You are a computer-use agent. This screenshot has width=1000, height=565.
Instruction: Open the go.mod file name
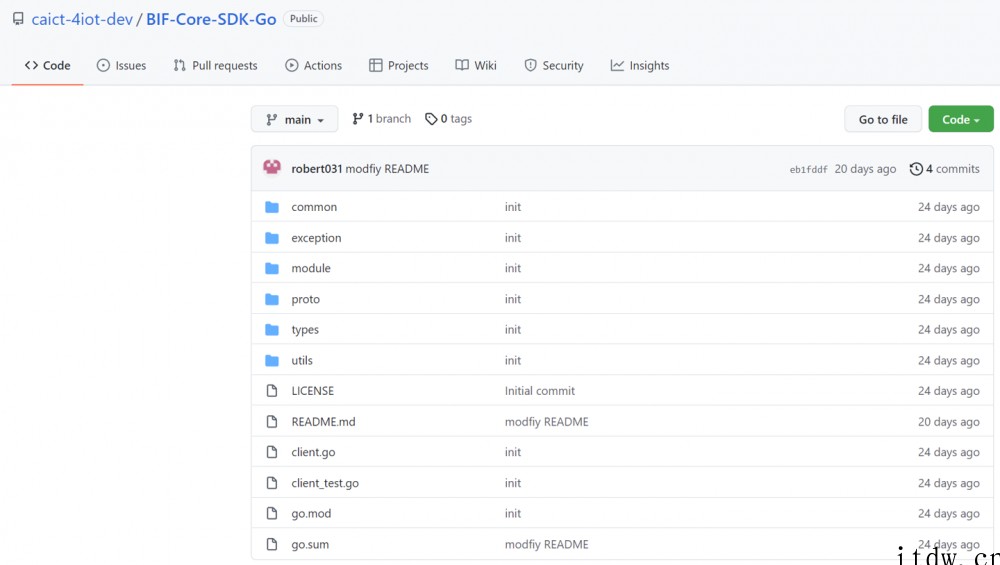point(311,513)
